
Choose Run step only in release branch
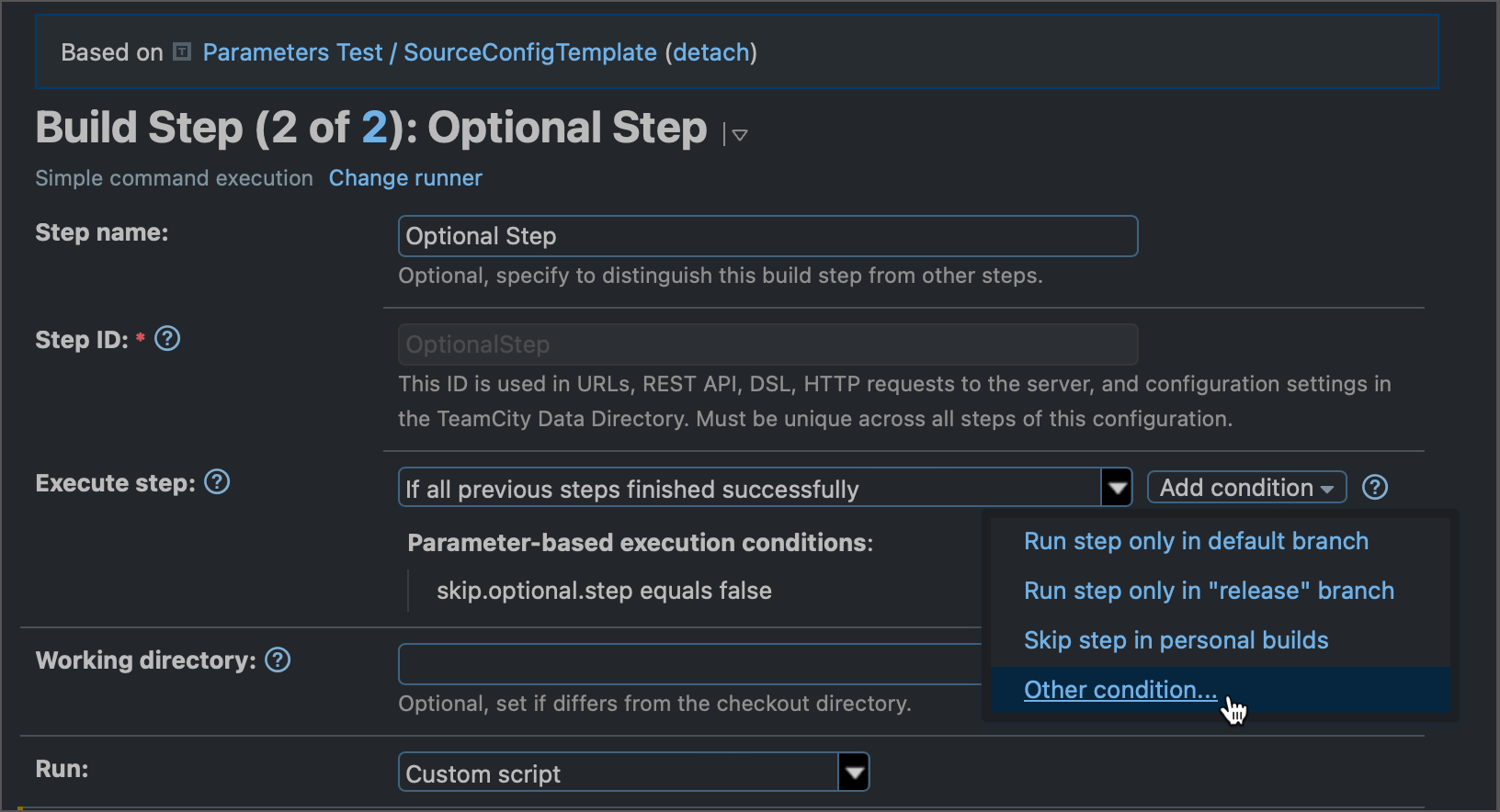pos(1208,591)
